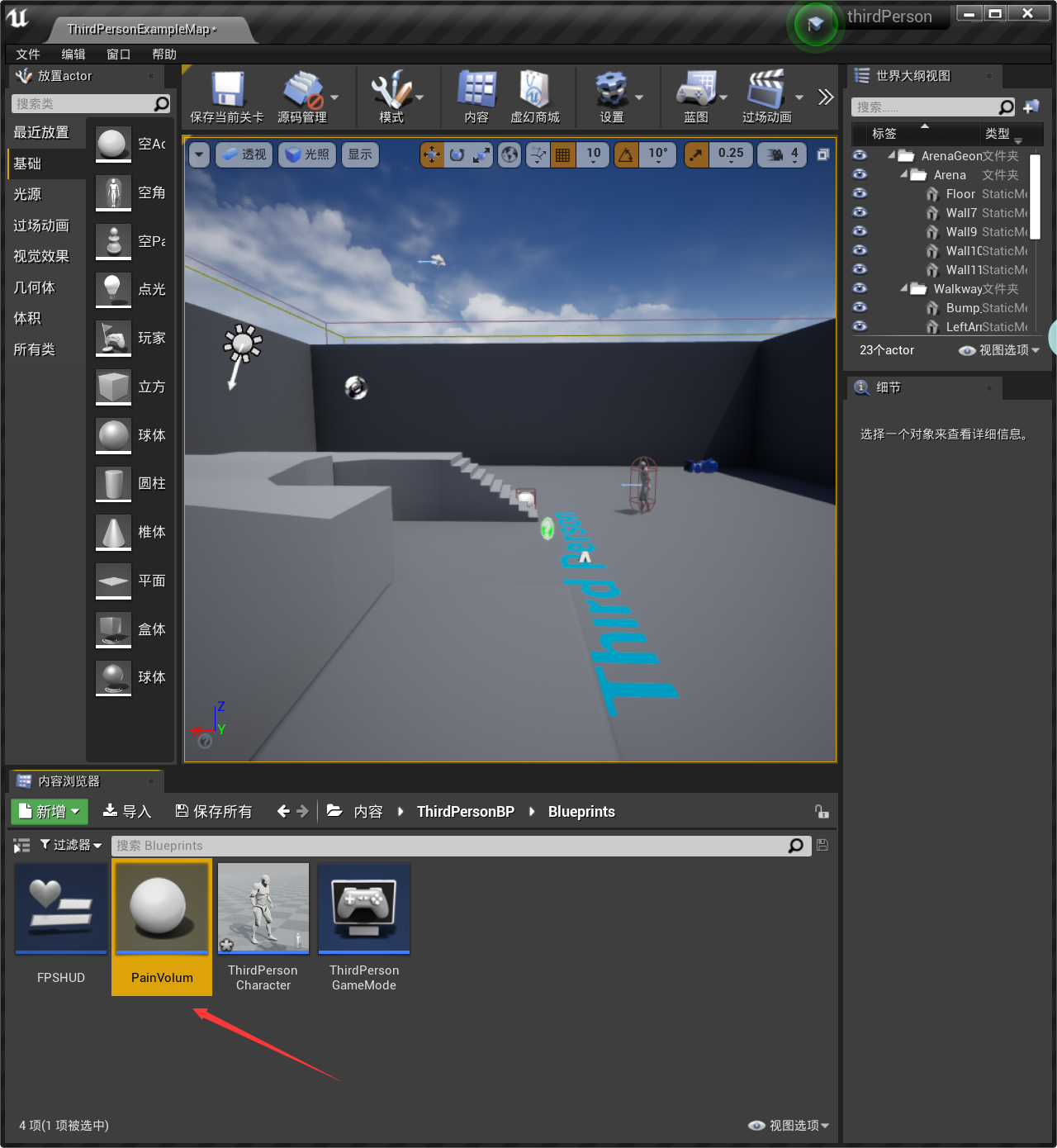Click the Blueprints (蓝图) toolbar icon
The height and width of the screenshot is (1148, 1057).
pyautogui.click(x=696, y=89)
